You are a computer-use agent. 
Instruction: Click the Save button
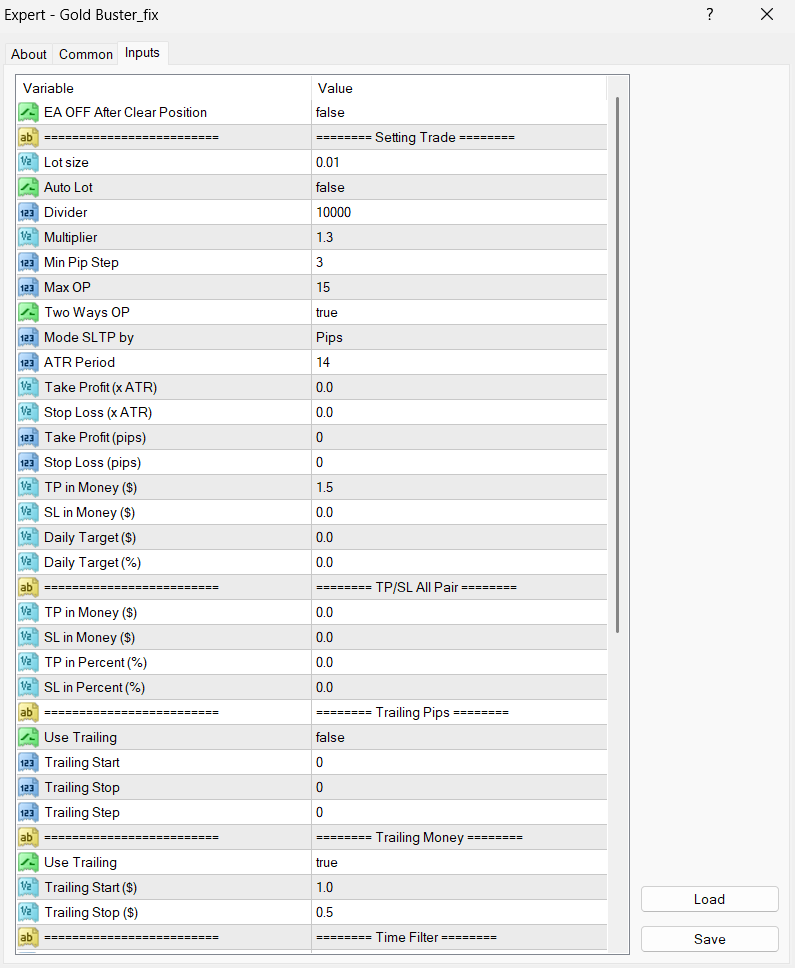click(x=709, y=939)
